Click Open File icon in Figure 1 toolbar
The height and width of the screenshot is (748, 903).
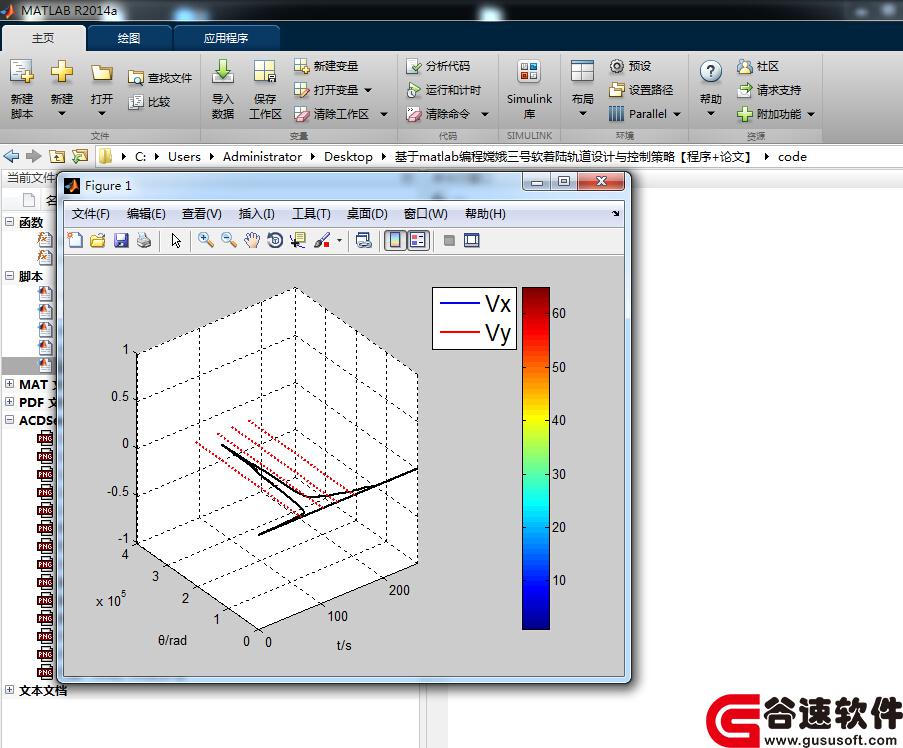[98, 240]
